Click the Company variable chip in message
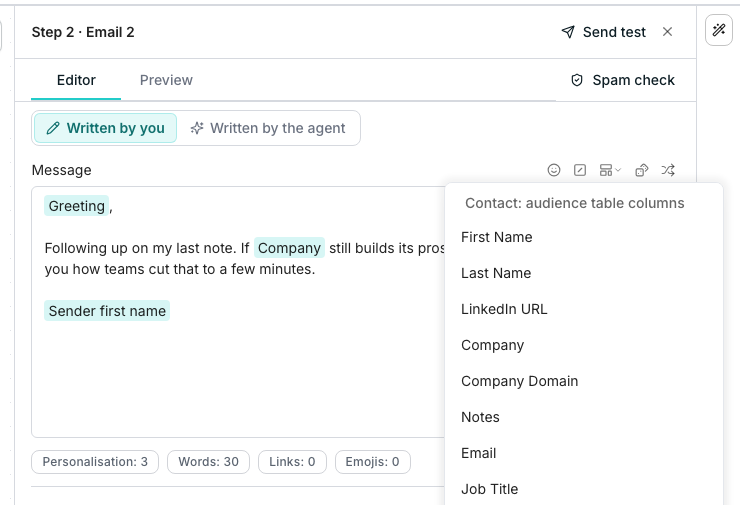Viewport: 740px width, 505px height. click(x=289, y=248)
